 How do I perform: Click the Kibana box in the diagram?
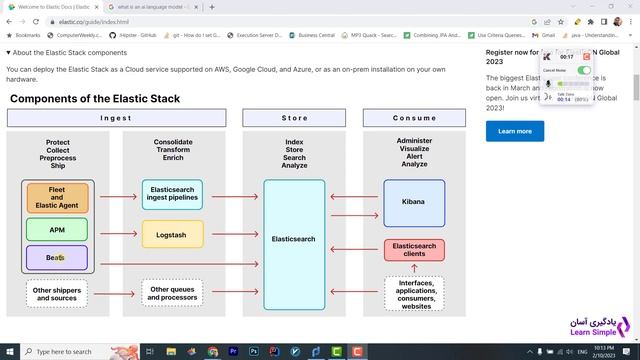[414, 203]
